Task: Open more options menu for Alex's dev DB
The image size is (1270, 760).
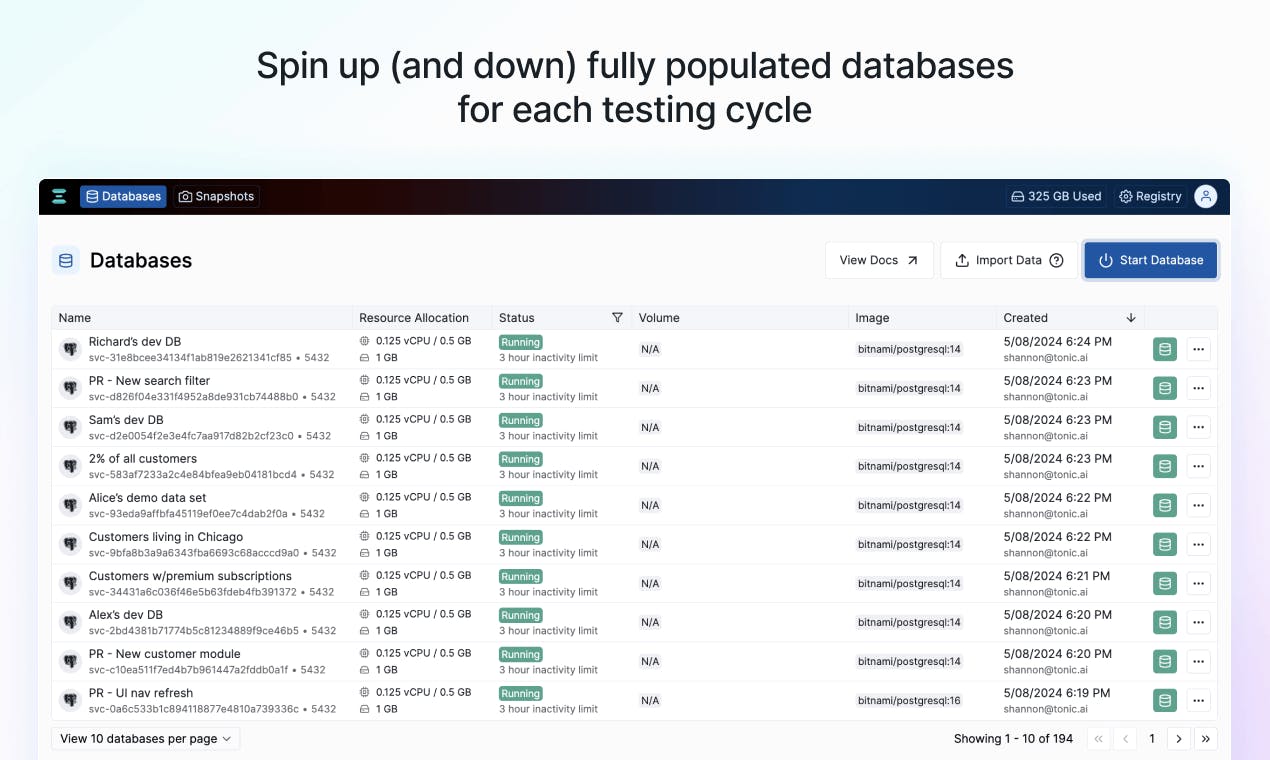Action: pos(1198,622)
